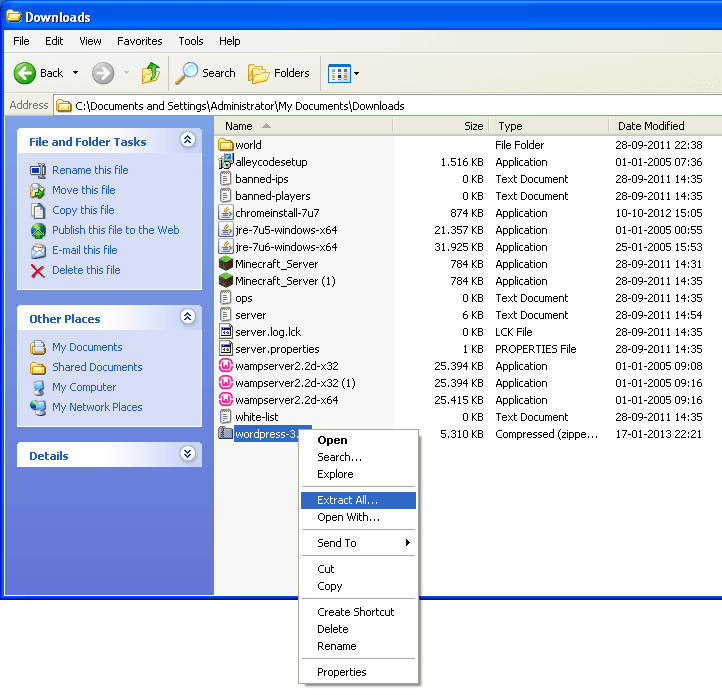This screenshot has height=695, width=722.
Task: Open the Favorites menu
Action: (x=139, y=41)
